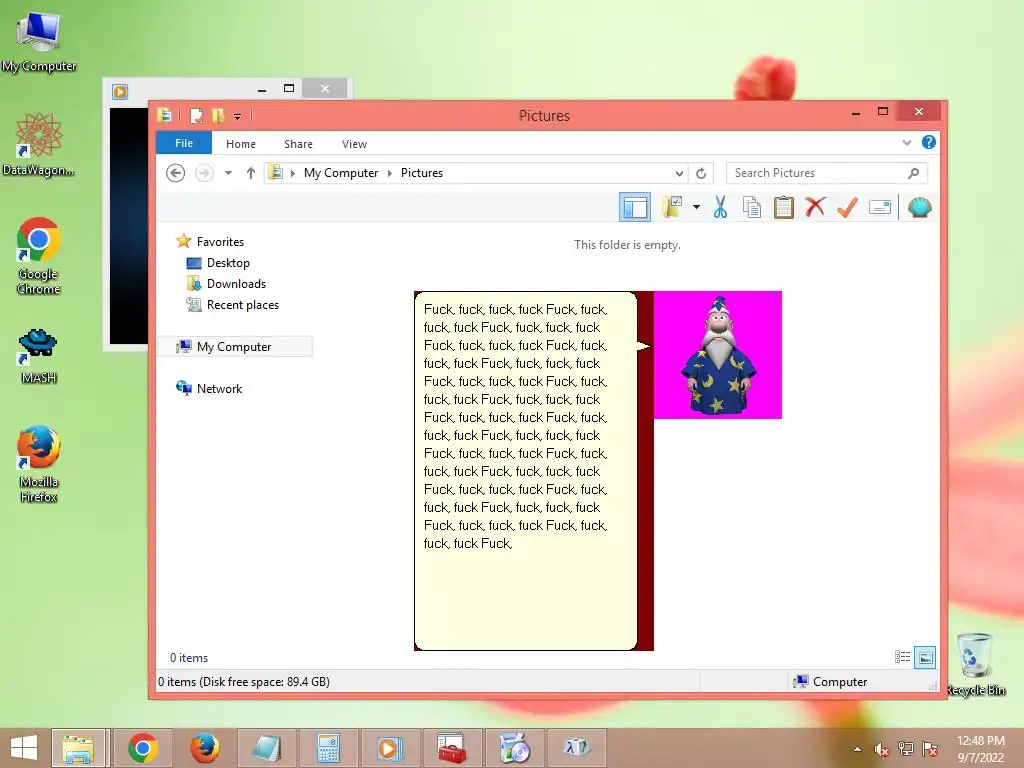Open the View ribbon tab

(355, 144)
